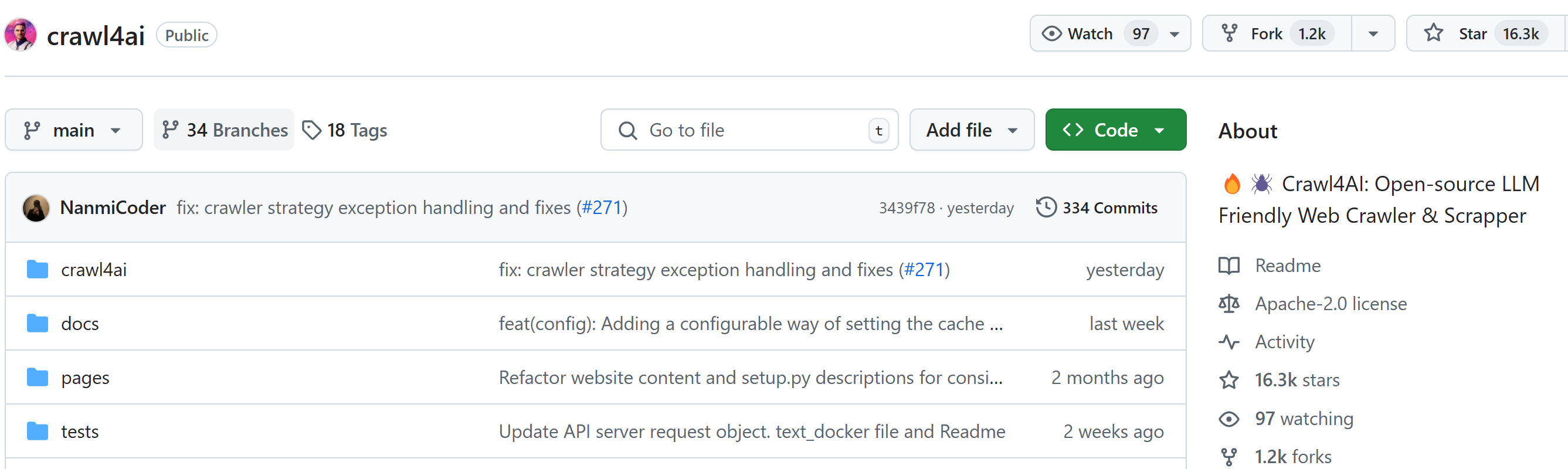
Task: Open the Readme link in About
Action: pyautogui.click(x=1287, y=266)
